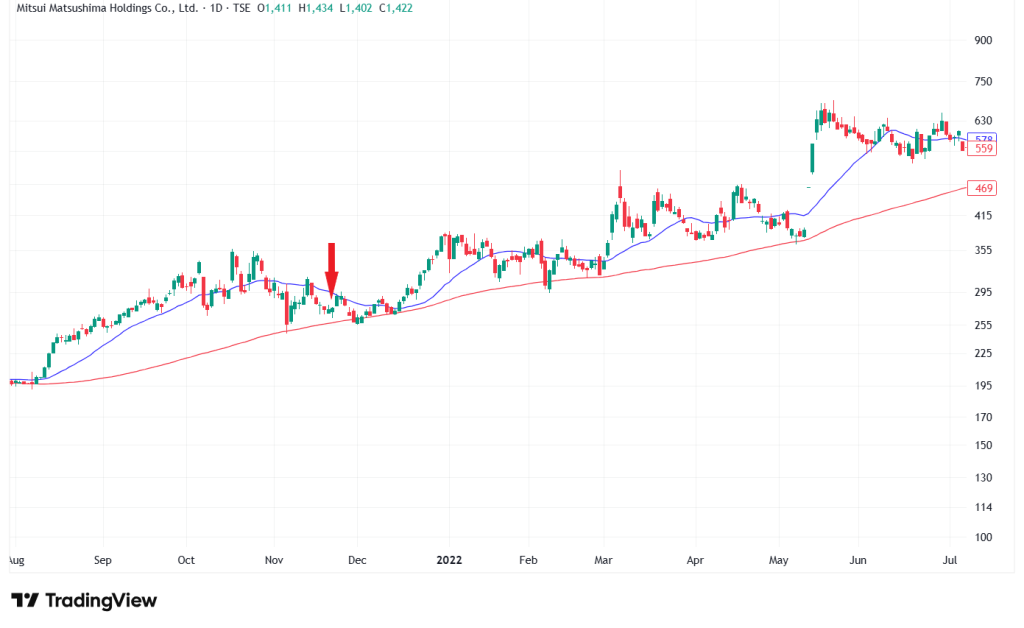Click the 900 price axis label
This screenshot has height=628, width=1024.
[983, 40]
